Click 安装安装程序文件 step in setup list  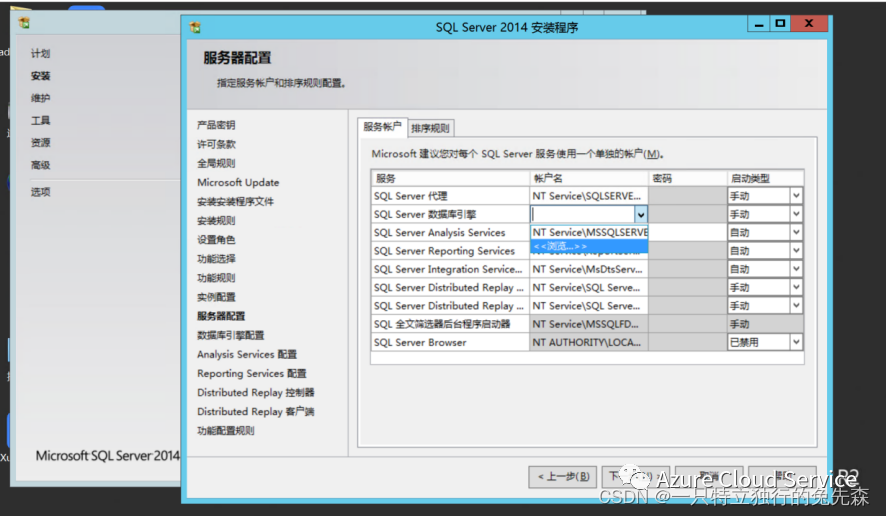(235, 202)
